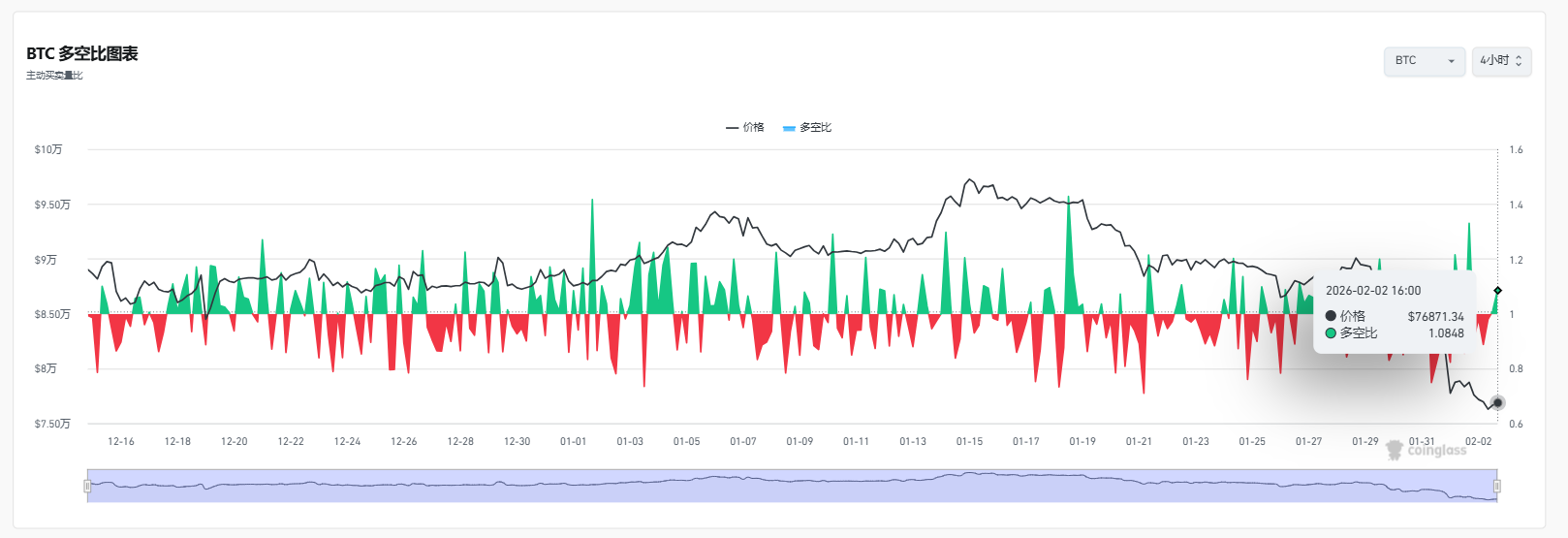The height and width of the screenshot is (538, 1568).
Task: Click the green diamond ratio marker
Action: point(1497,291)
